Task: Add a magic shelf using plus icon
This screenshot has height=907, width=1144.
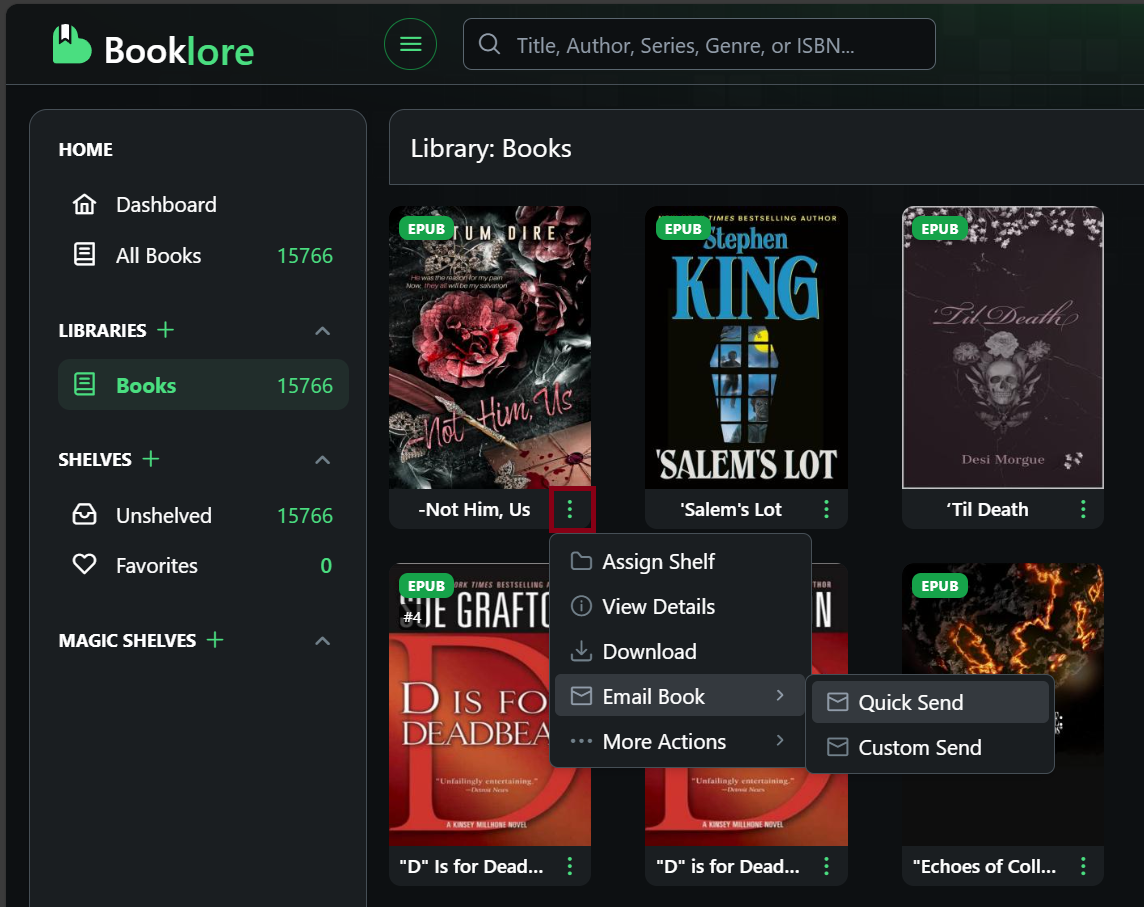Action: pyautogui.click(x=215, y=640)
